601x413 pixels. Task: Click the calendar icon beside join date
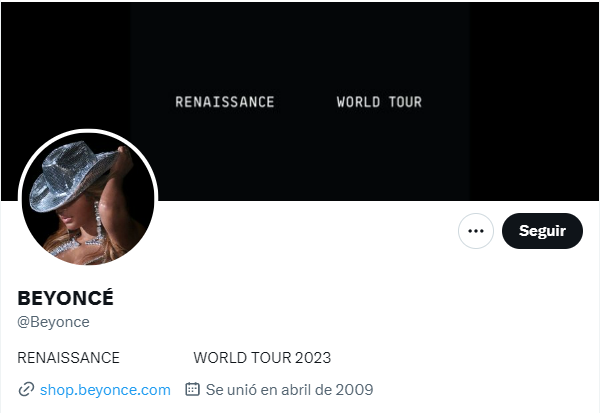click(x=192, y=389)
